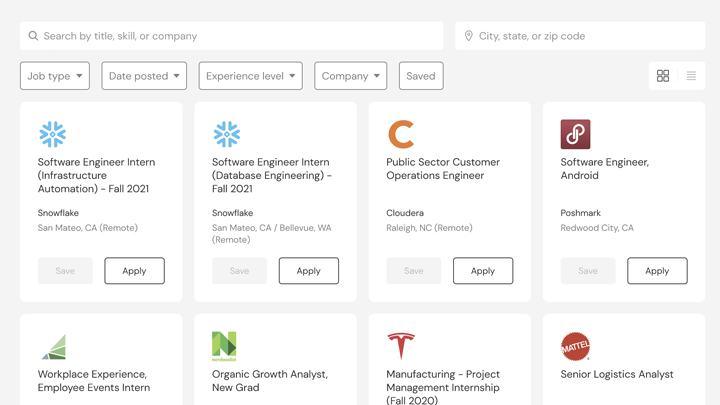
Task: Switch to grid view layout
Action: (x=663, y=76)
